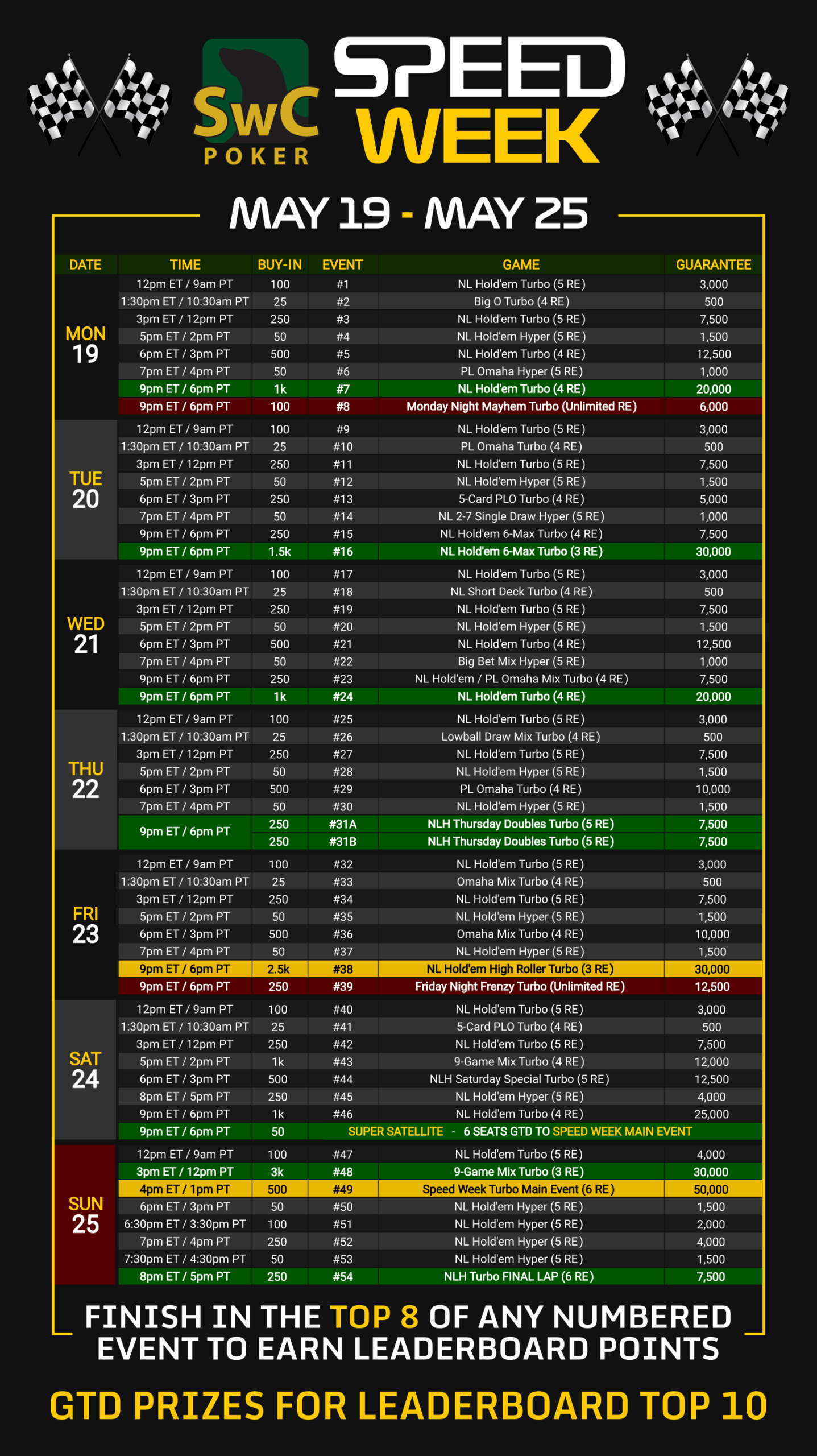Select the MON 19 date cell
This screenshot has width=817, height=1456.
pyautogui.click(x=86, y=345)
